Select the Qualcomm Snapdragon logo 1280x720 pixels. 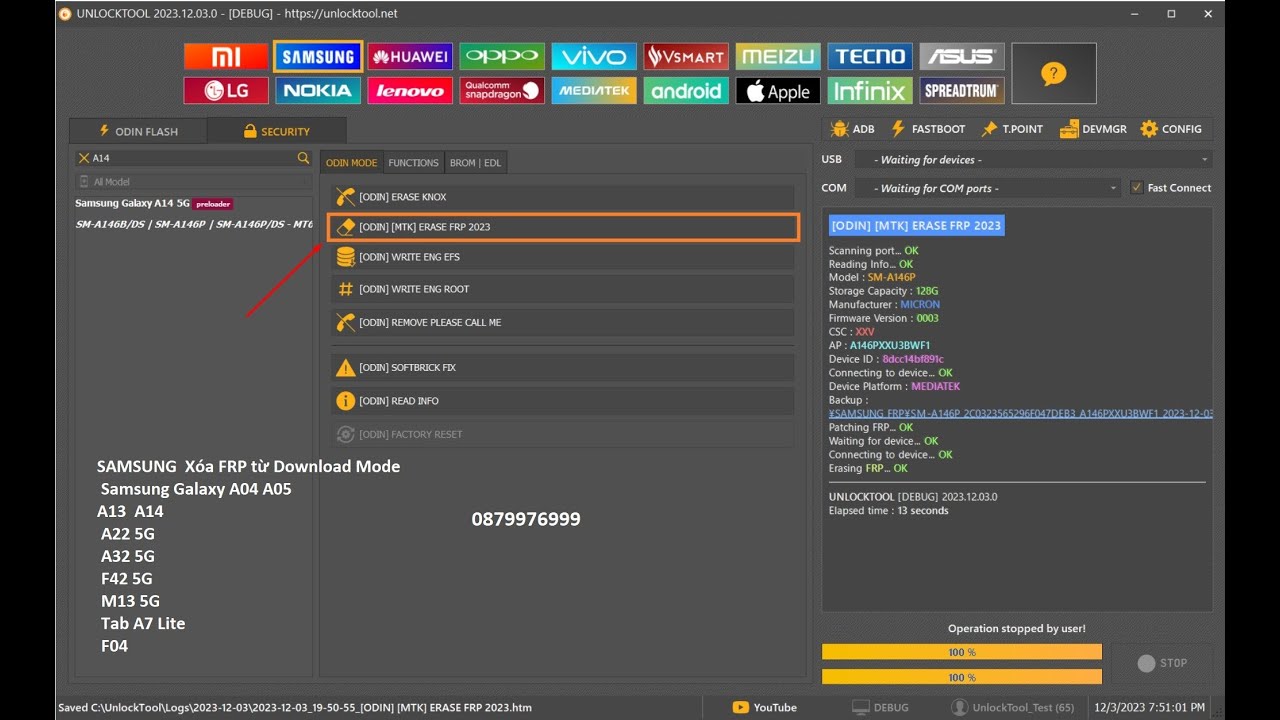point(502,91)
